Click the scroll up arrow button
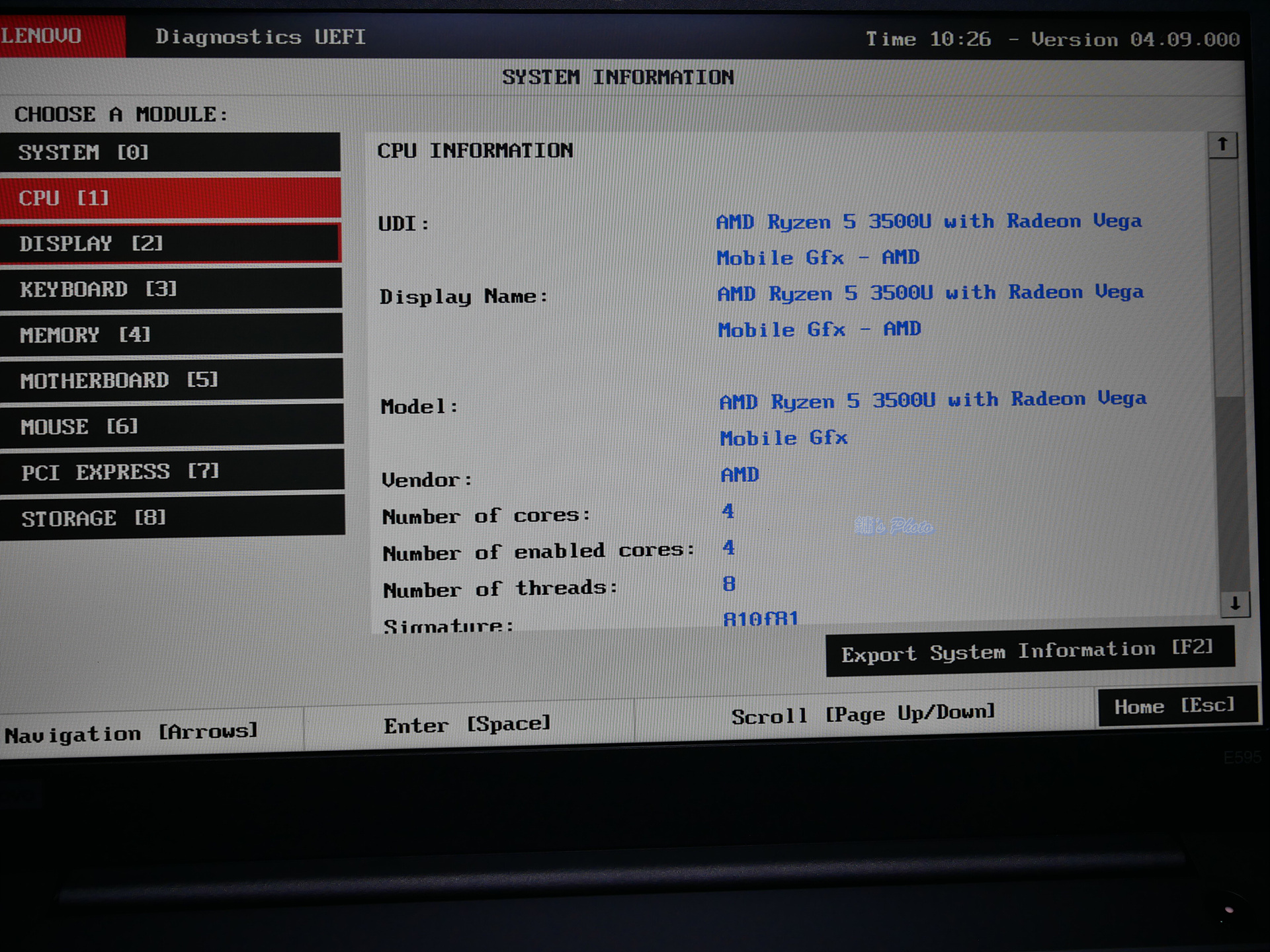1270x952 pixels. coord(1222,145)
